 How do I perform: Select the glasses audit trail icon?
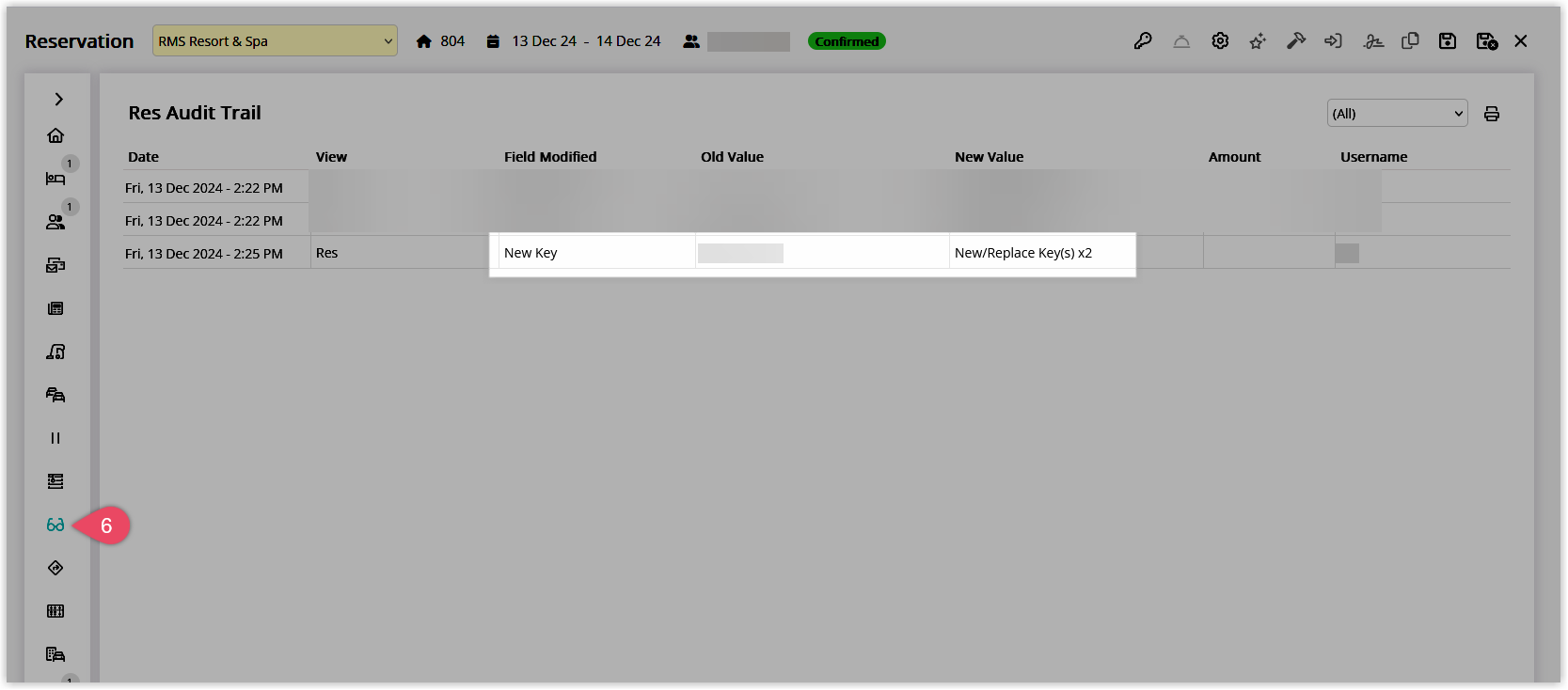click(55, 525)
